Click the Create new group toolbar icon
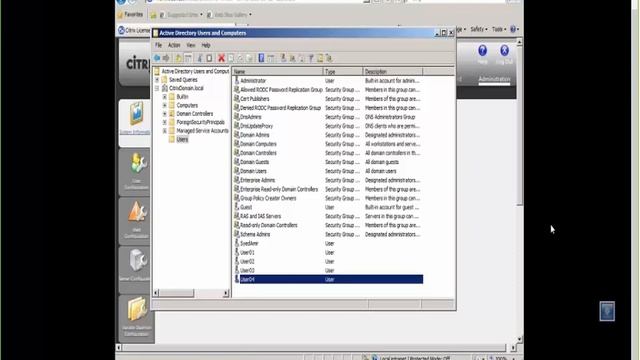Image resolution: width=640 pixels, height=360 pixels. point(293,58)
